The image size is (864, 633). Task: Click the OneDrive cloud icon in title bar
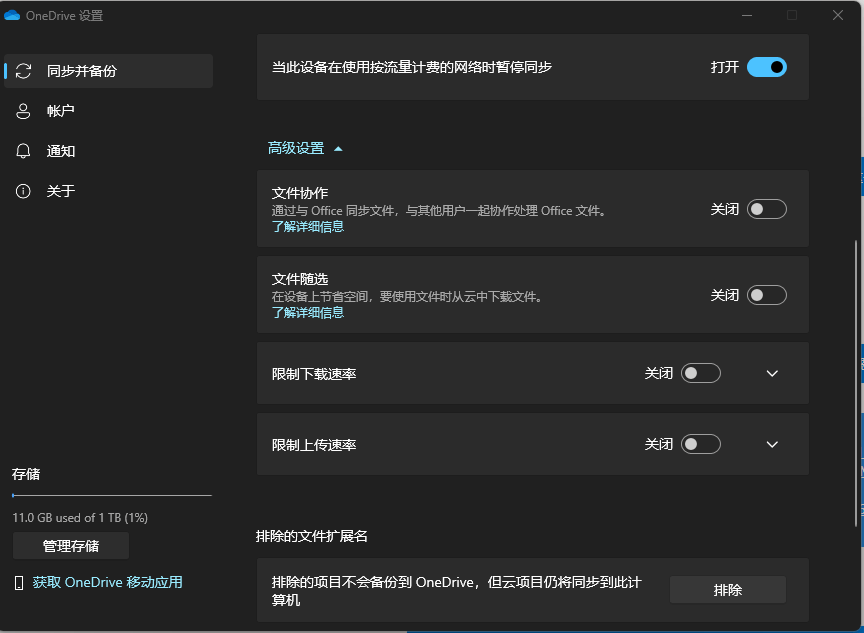click(12, 15)
